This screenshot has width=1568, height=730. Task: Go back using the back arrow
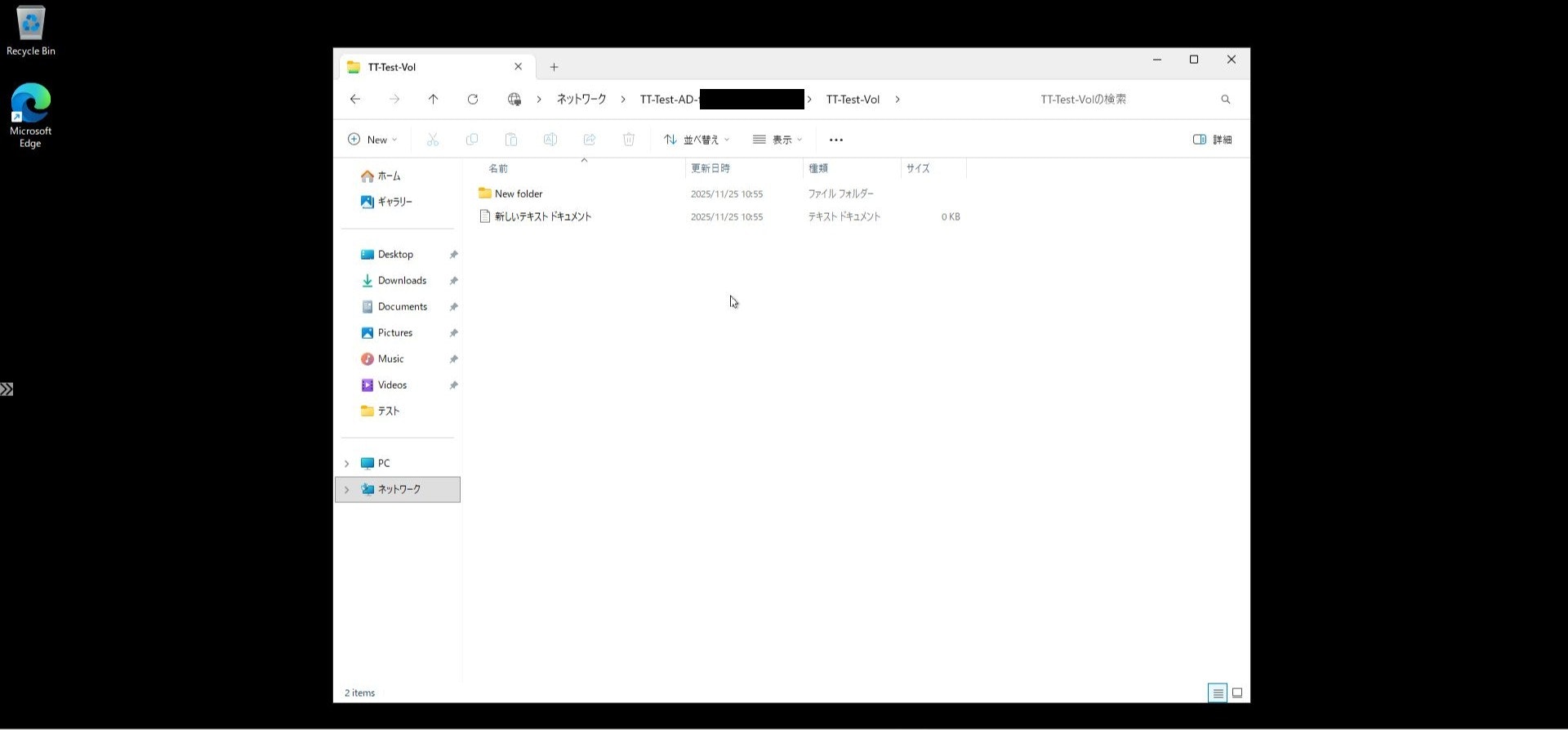pyautogui.click(x=355, y=99)
